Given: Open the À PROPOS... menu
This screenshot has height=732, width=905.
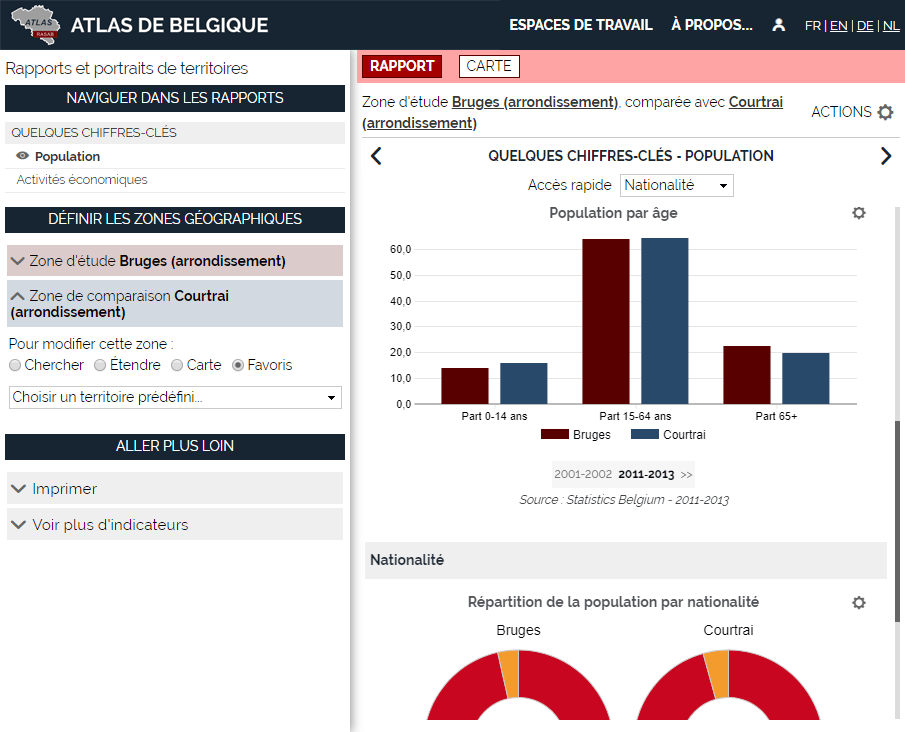Looking at the screenshot, I should pyautogui.click(x=712, y=25).
